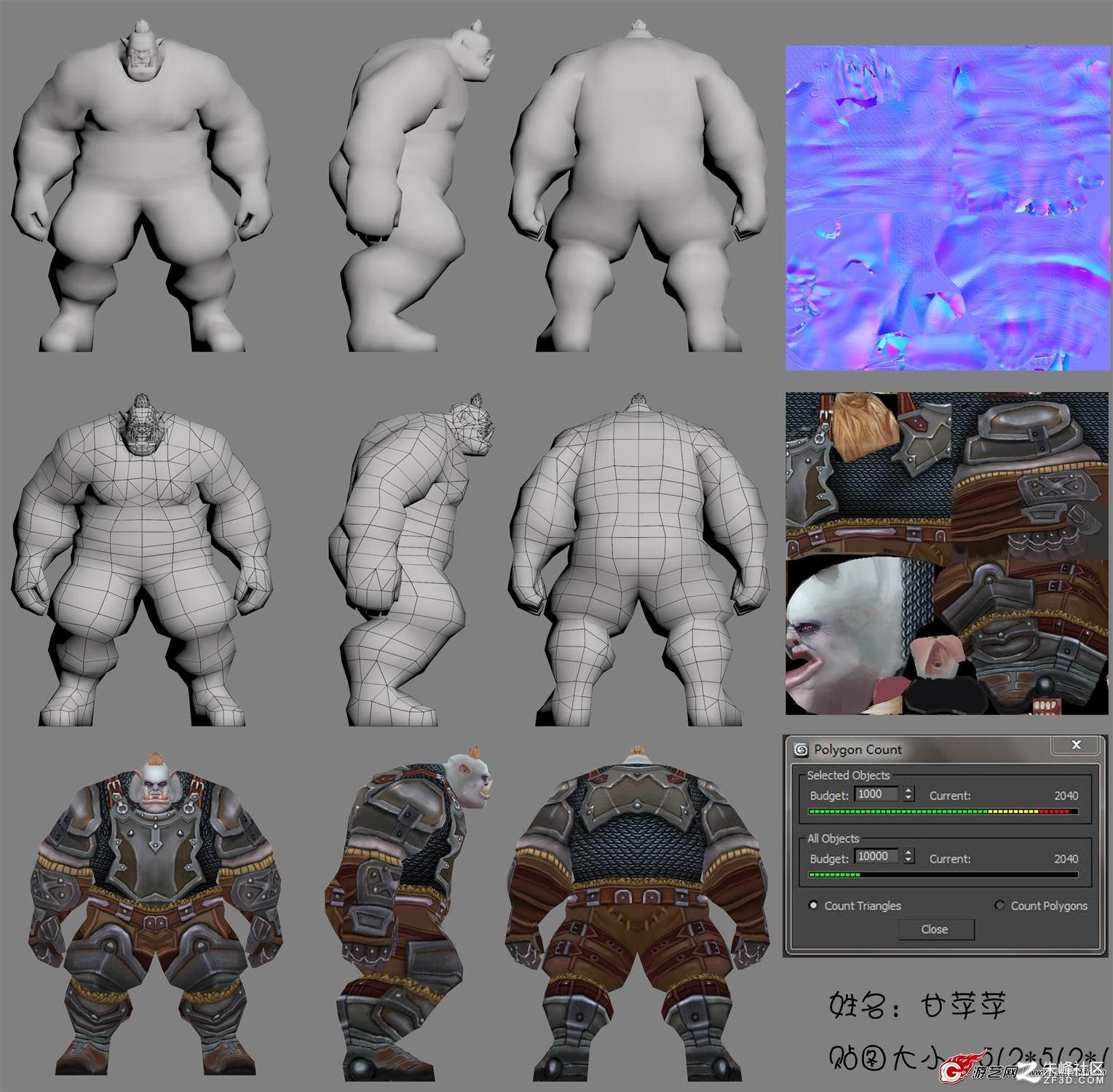
Task: Click the wireframe front view model
Action: (x=142, y=559)
